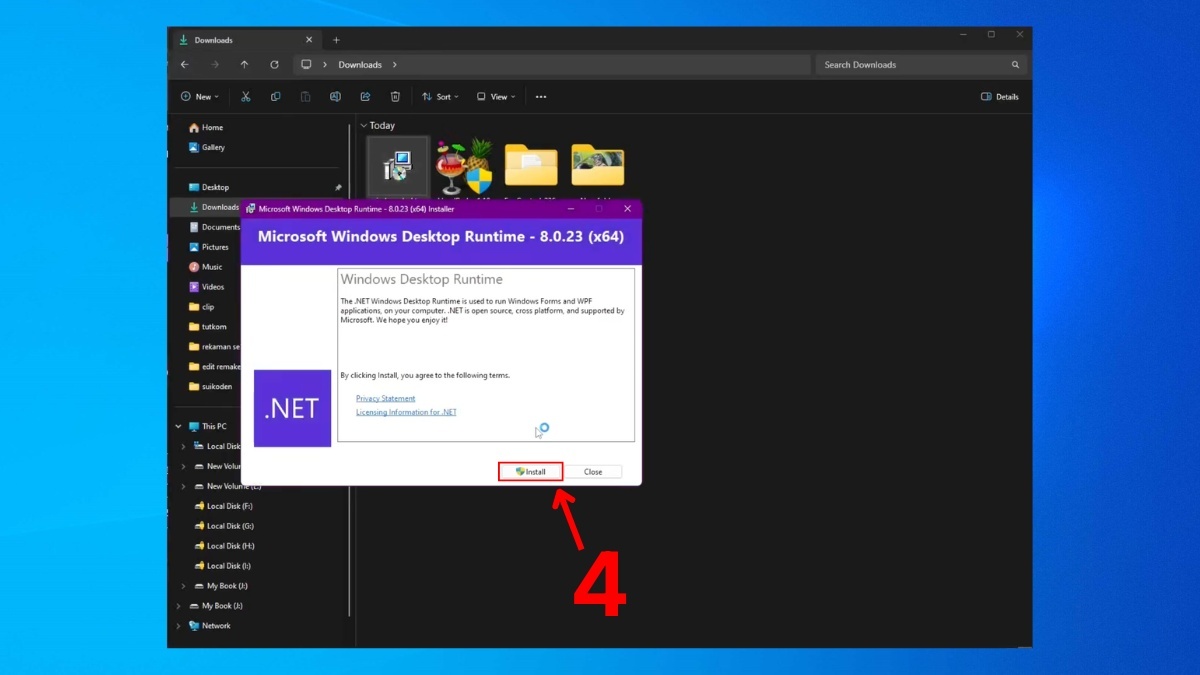This screenshot has height=675, width=1200.
Task: Select Downloads in the sidebar
Action: tap(214, 207)
